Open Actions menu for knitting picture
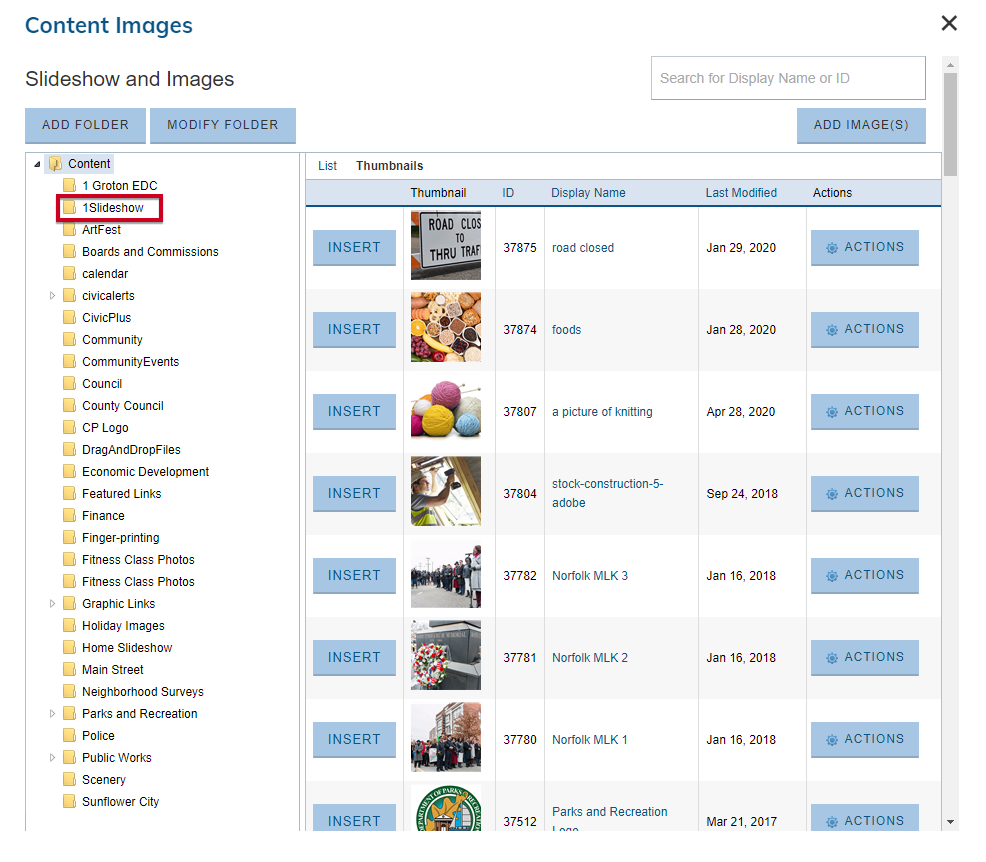 (x=865, y=412)
